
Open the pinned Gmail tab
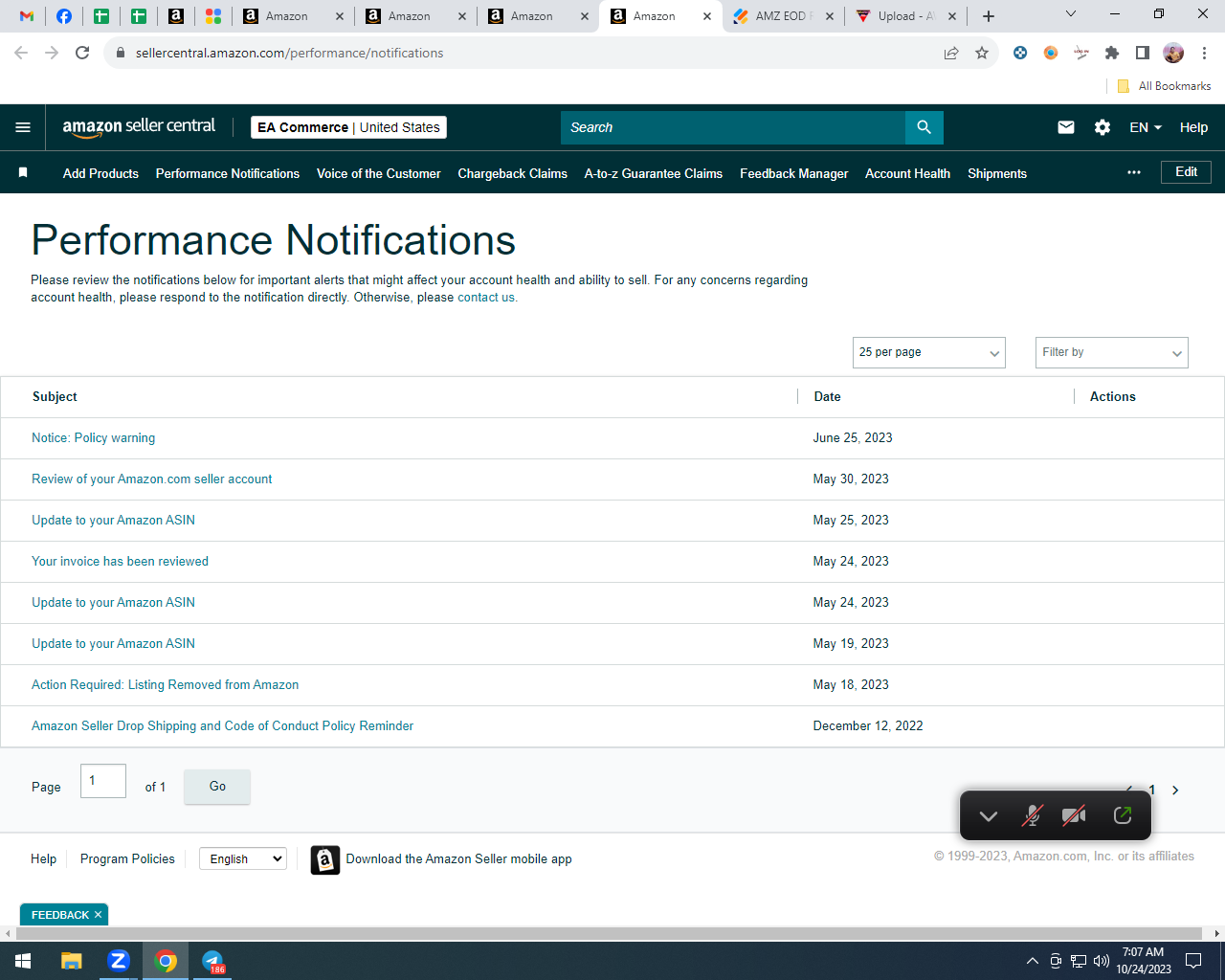coord(27,16)
